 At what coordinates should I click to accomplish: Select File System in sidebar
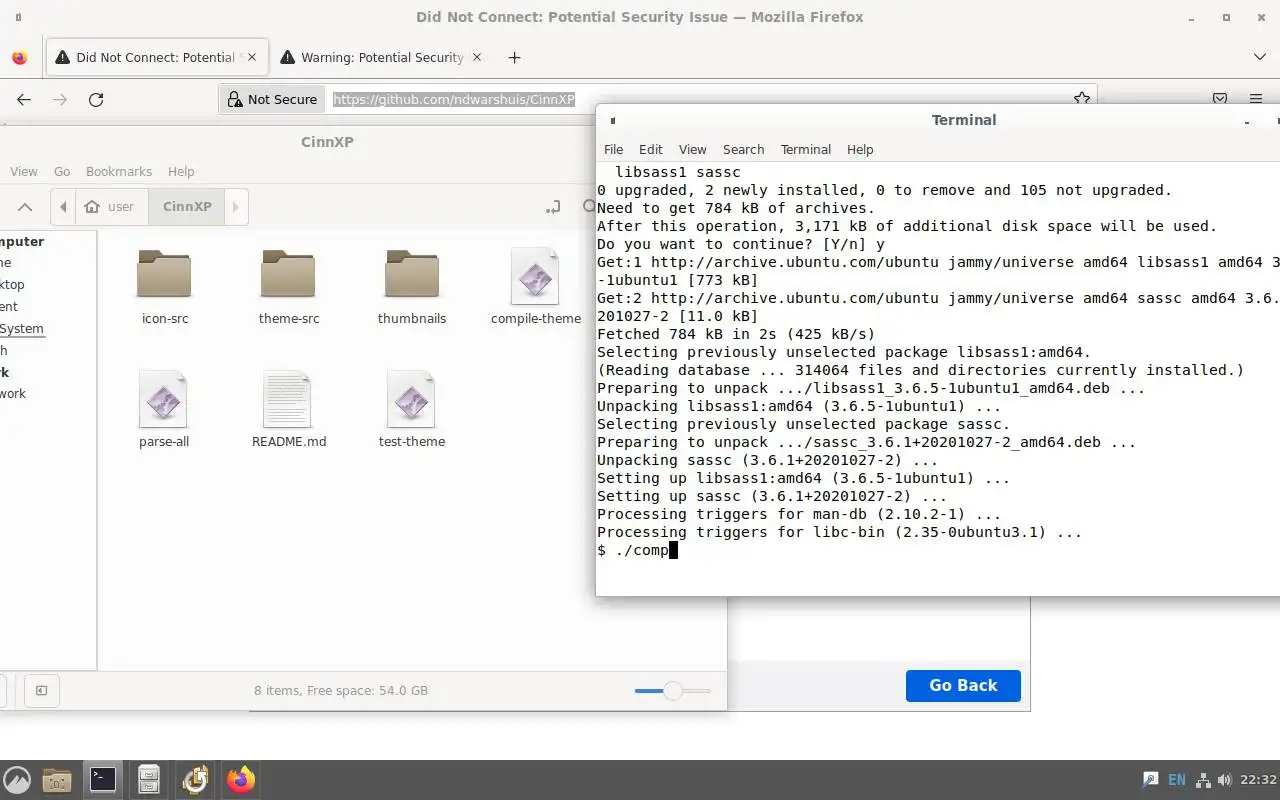(22, 328)
